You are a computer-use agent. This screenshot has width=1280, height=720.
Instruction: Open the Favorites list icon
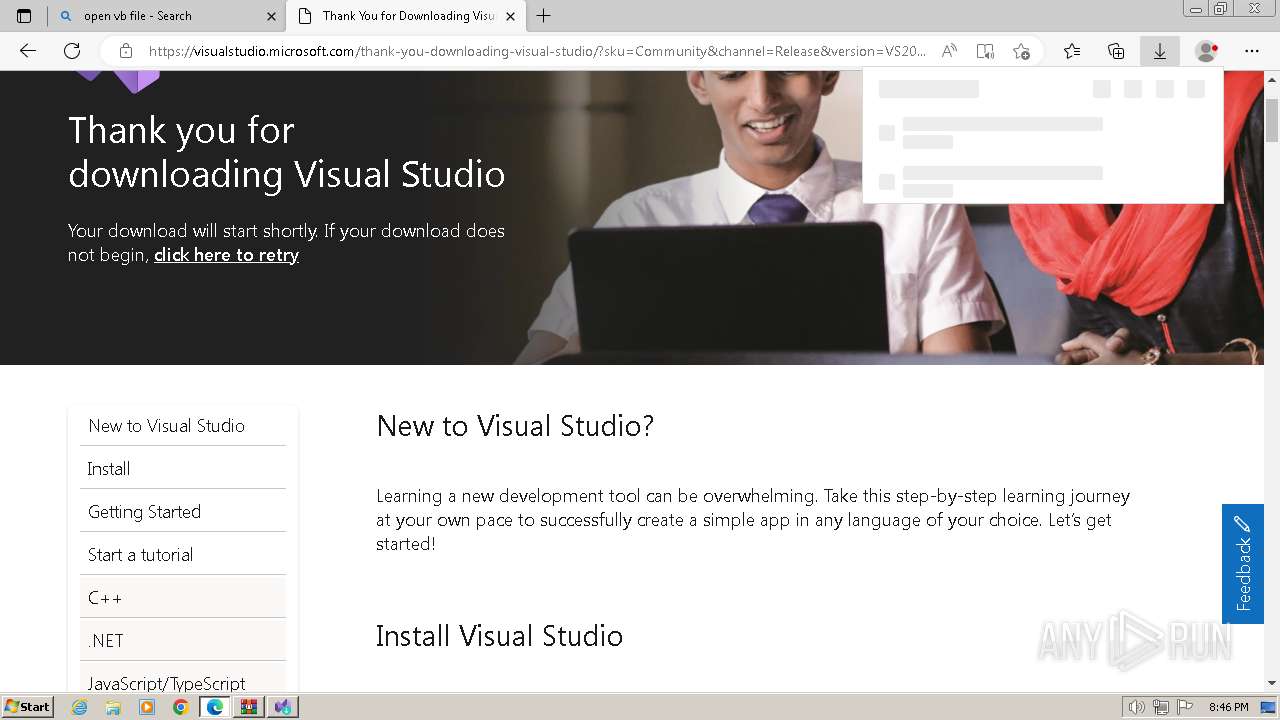[x=1072, y=51]
